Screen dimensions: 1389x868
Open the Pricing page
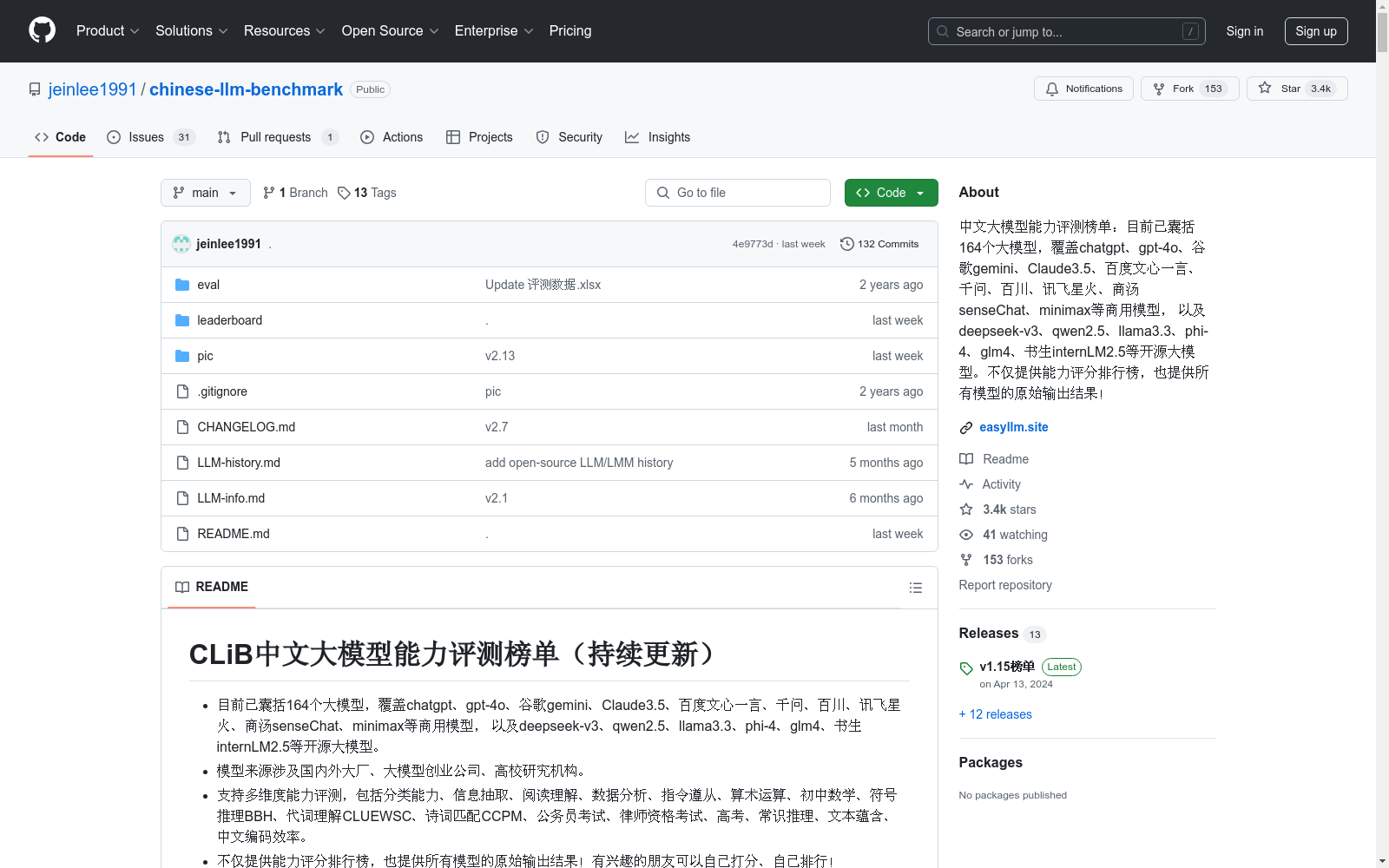[570, 30]
